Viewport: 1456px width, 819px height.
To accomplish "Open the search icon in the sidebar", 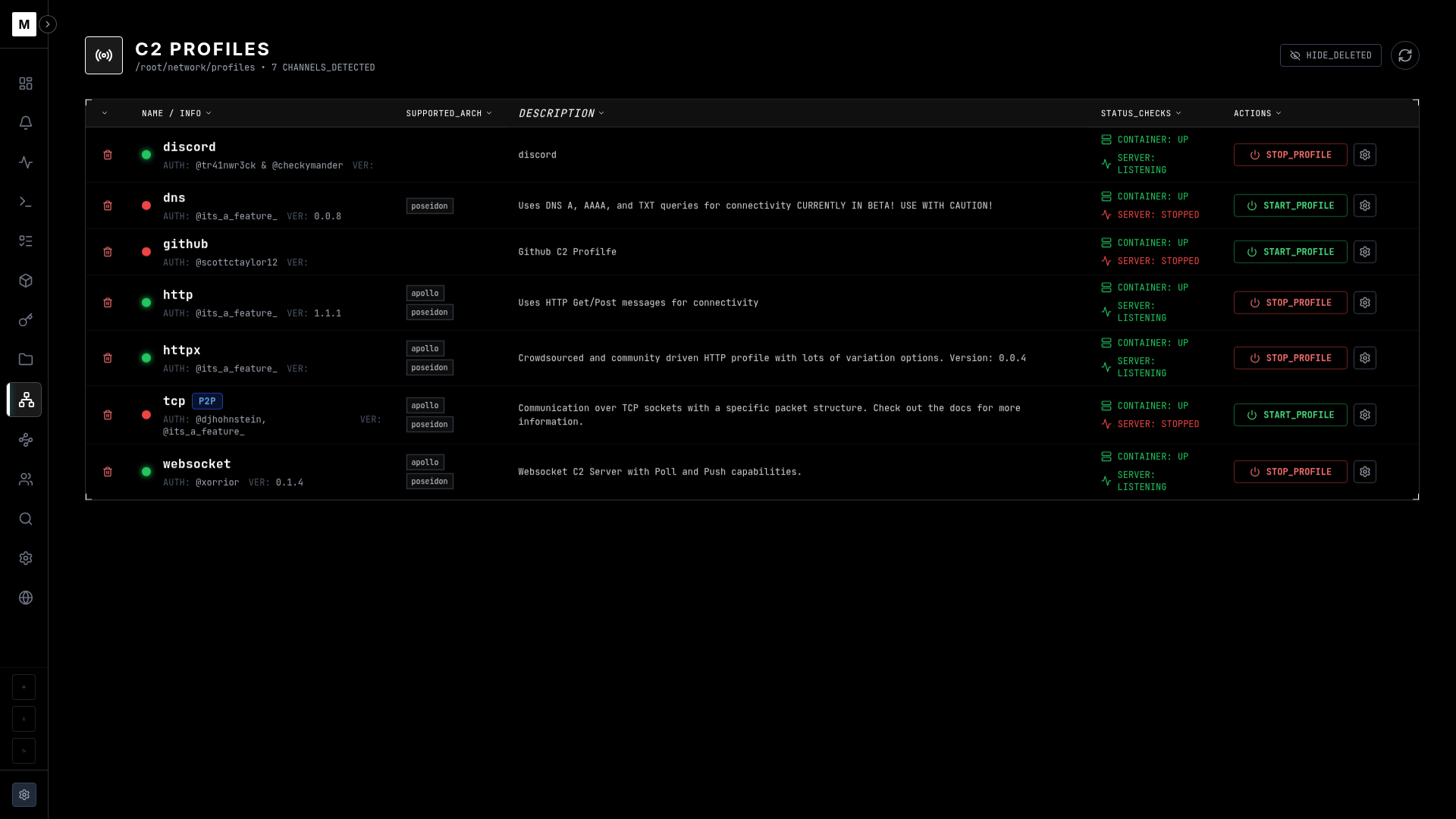I will (25, 519).
